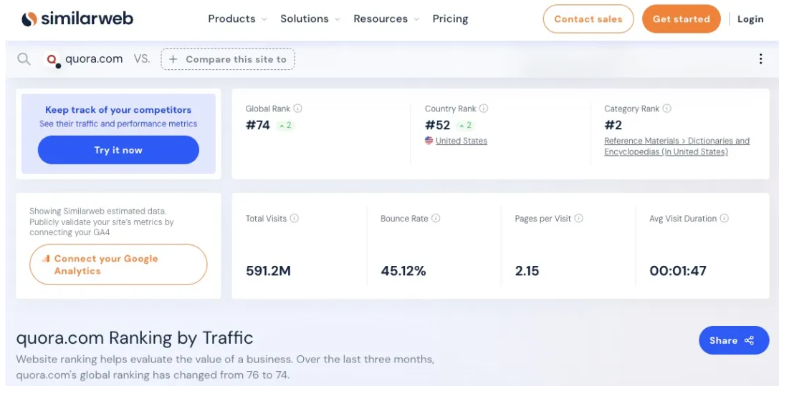Viewport: 787px width, 403px height.
Task: Expand the Products dropdown menu
Action: [237, 19]
